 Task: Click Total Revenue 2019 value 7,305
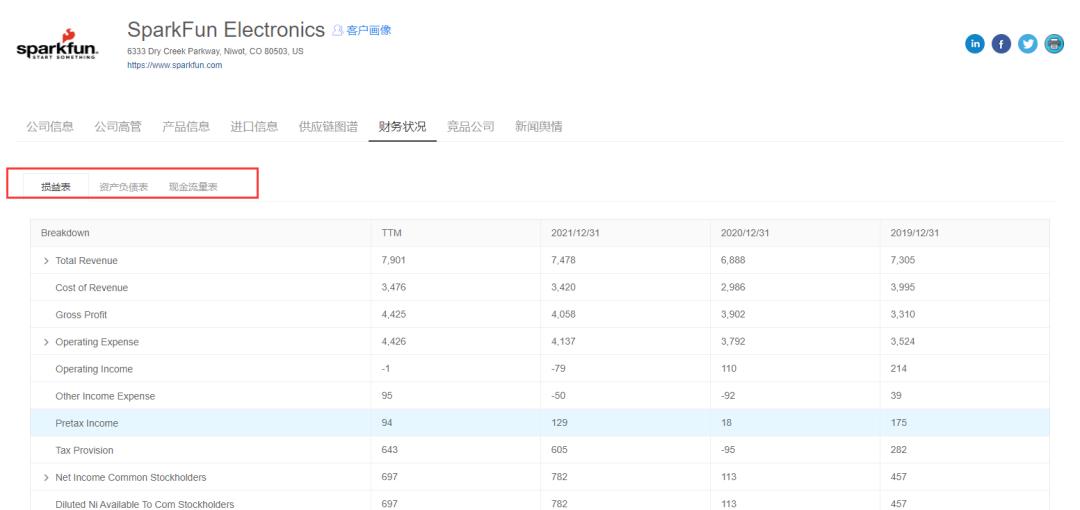point(902,261)
